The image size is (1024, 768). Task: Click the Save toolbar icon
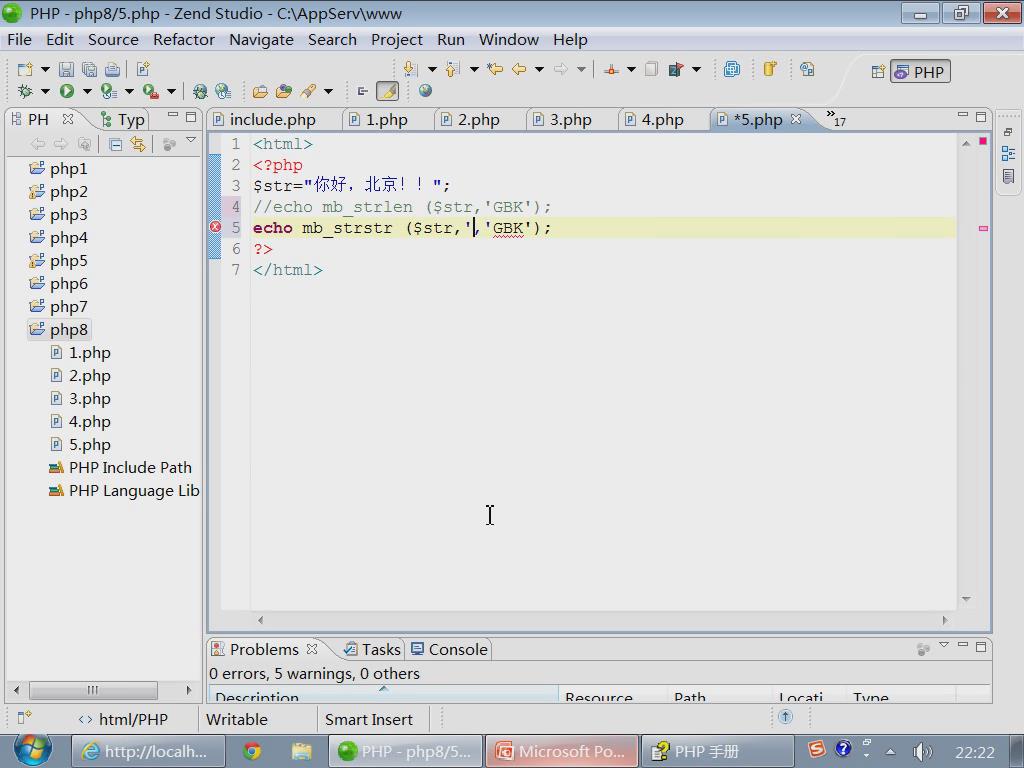coord(66,69)
